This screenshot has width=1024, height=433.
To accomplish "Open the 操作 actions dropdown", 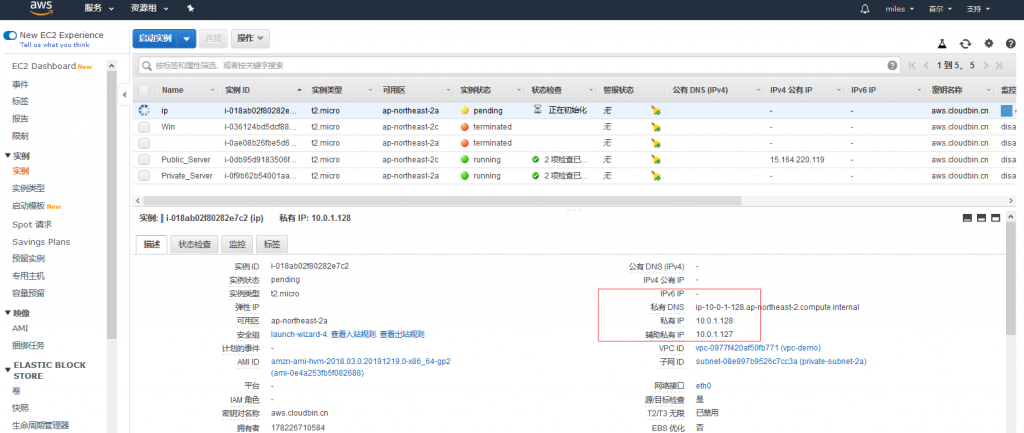I will (250, 39).
